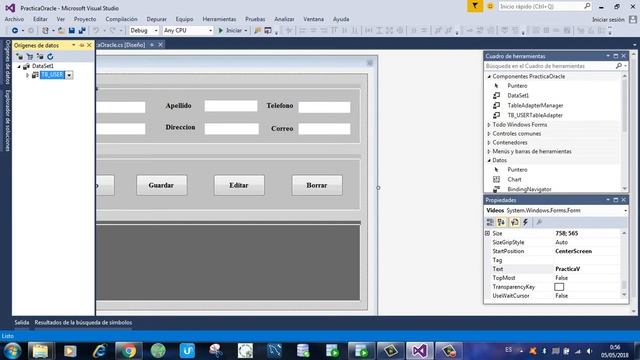Click the Events lightning bolt icon

526,222
